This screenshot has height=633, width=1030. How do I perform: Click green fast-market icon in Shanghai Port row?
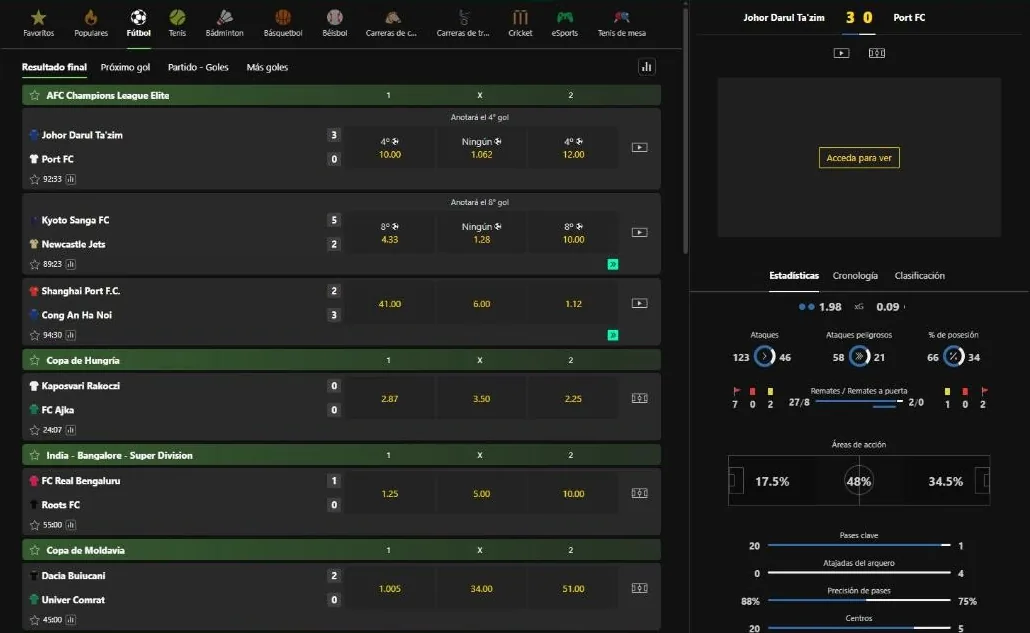pyautogui.click(x=613, y=335)
